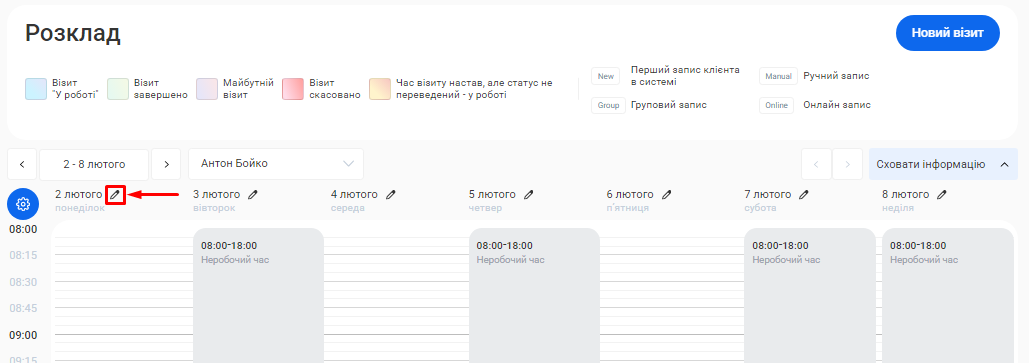
Task: Select the Неробочий час block on 3 лютого
Action: pos(259,295)
